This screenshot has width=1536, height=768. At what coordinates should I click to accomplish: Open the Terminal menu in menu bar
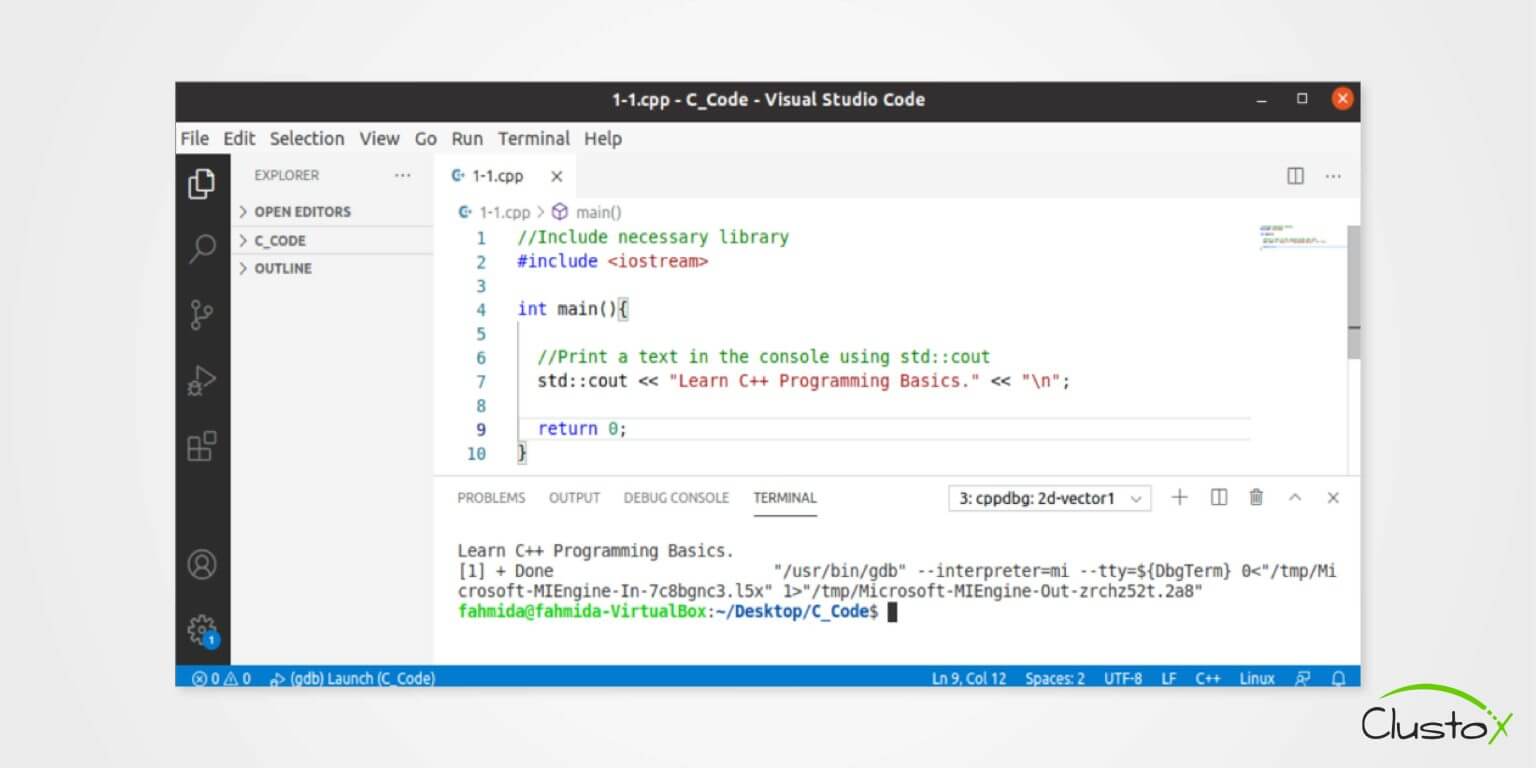pos(533,139)
